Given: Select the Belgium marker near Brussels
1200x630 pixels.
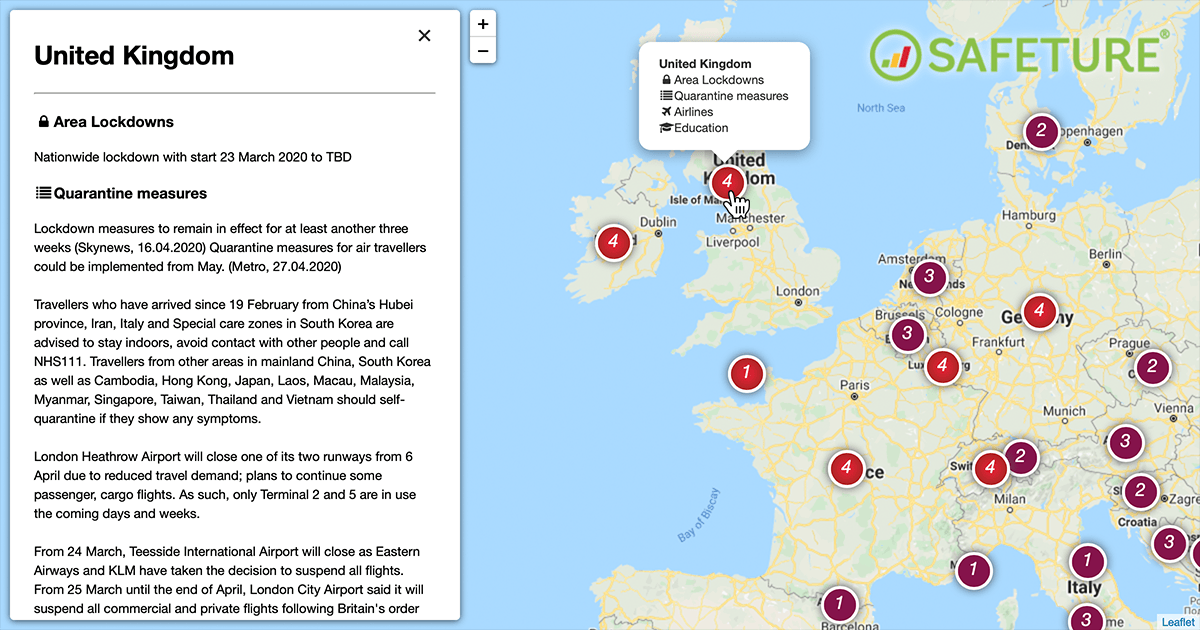Looking at the screenshot, I should tap(907, 333).
